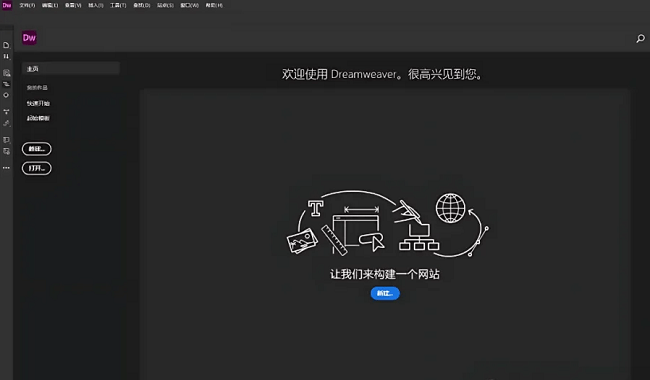Click the 让我们来构建一个网站 text
The image size is (650, 380).
(385, 274)
